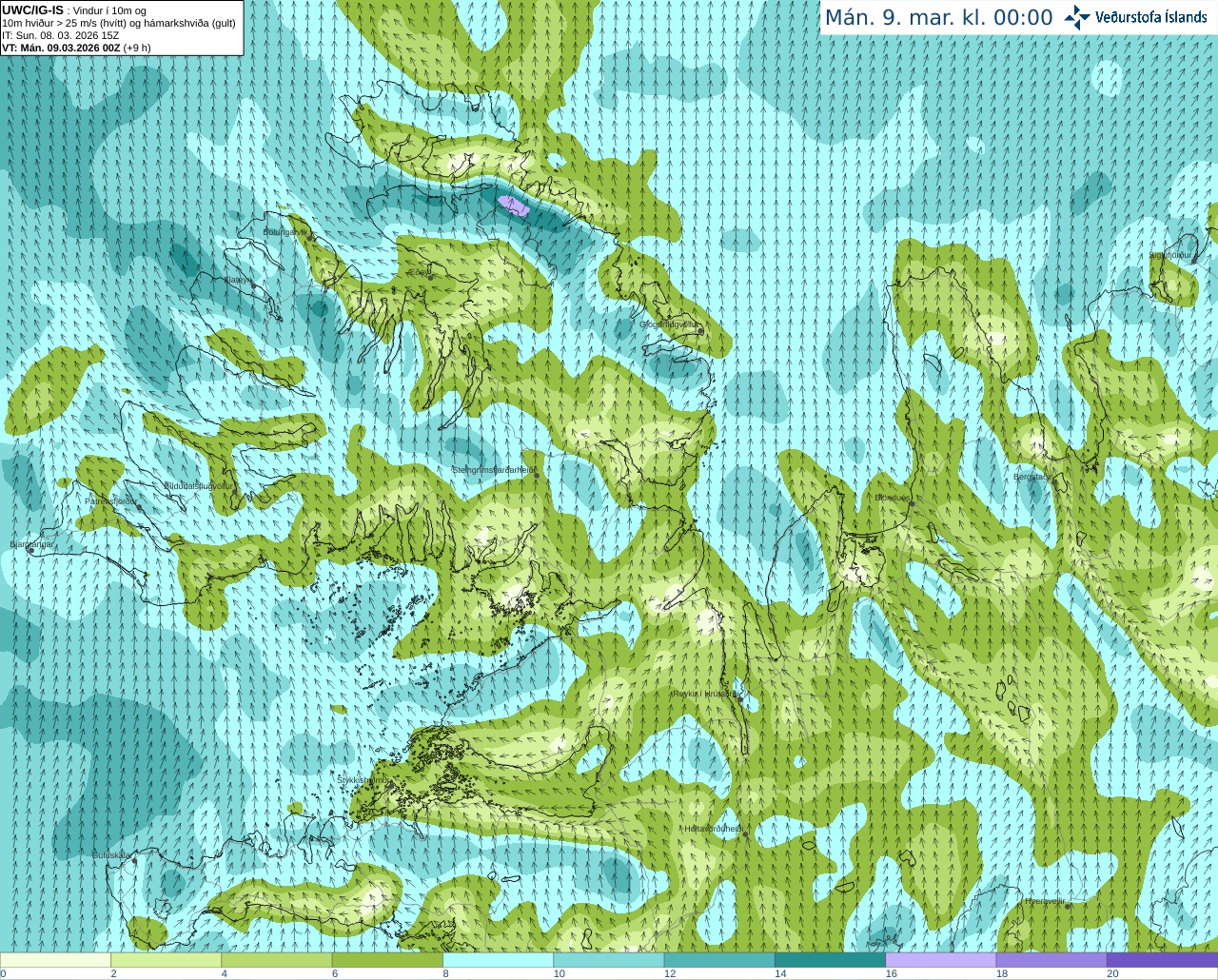1218x980 pixels.
Task: Select the 0–2 m/s pale yellow legend swatch
Action: click(55, 960)
